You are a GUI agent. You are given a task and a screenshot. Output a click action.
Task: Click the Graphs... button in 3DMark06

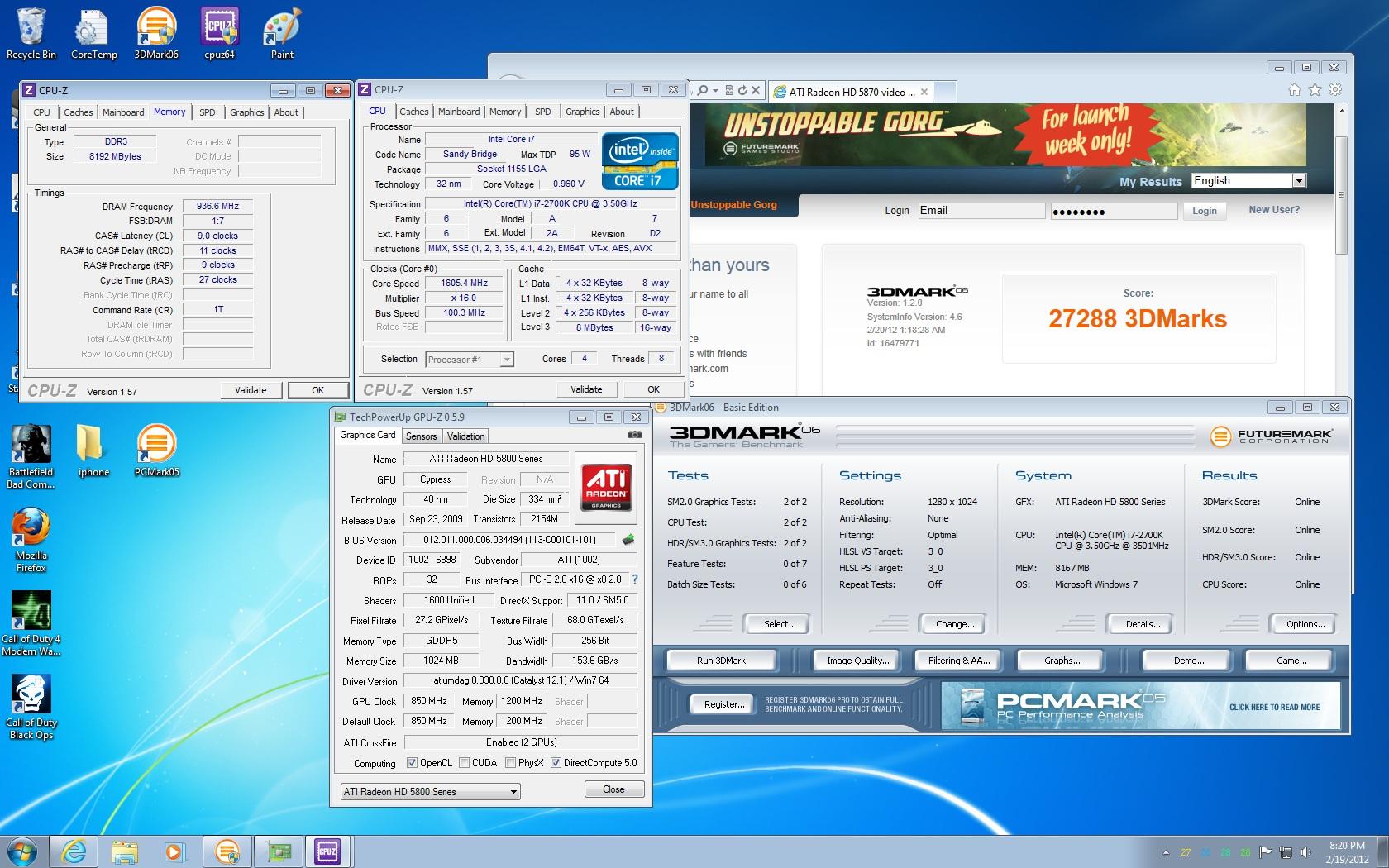tap(1062, 661)
